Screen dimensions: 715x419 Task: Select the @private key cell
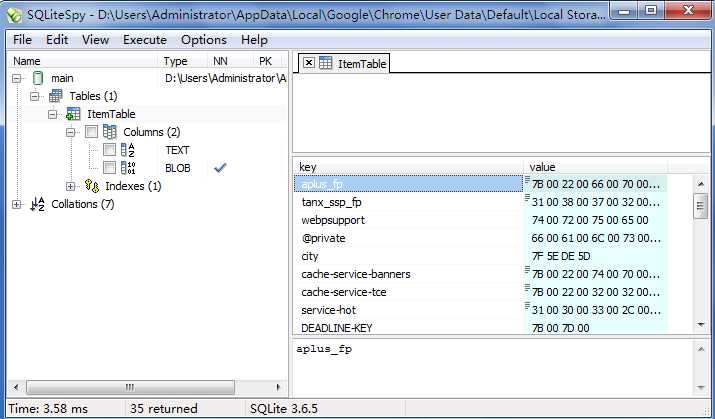(409, 238)
